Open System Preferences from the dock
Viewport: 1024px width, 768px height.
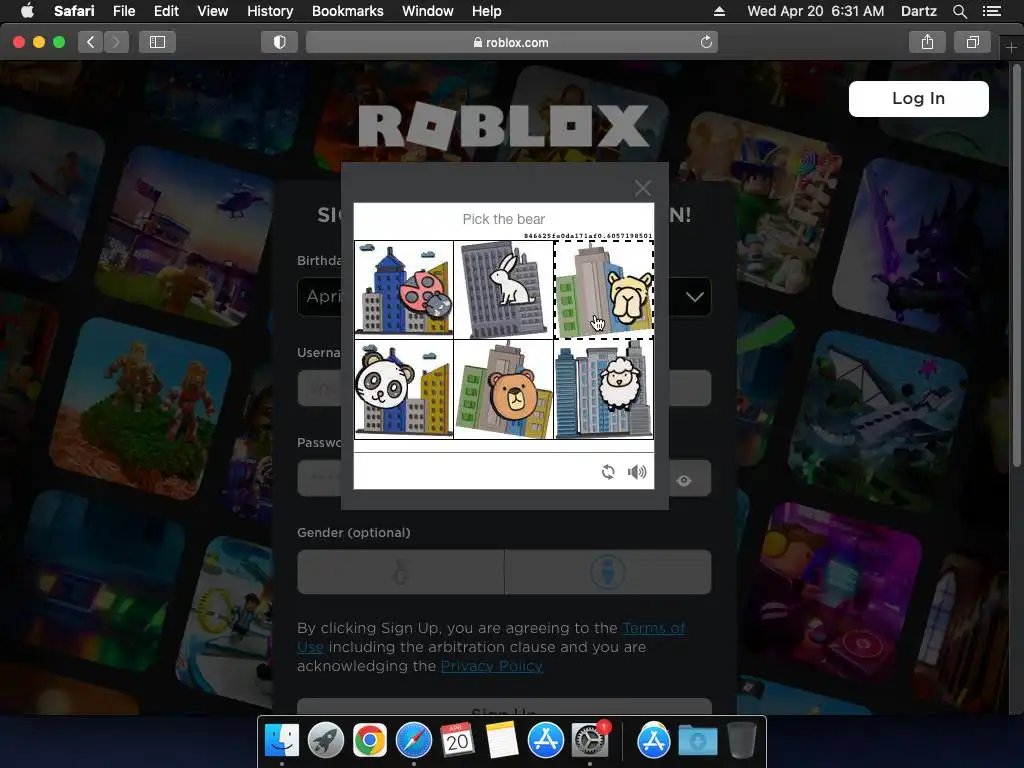pos(590,741)
